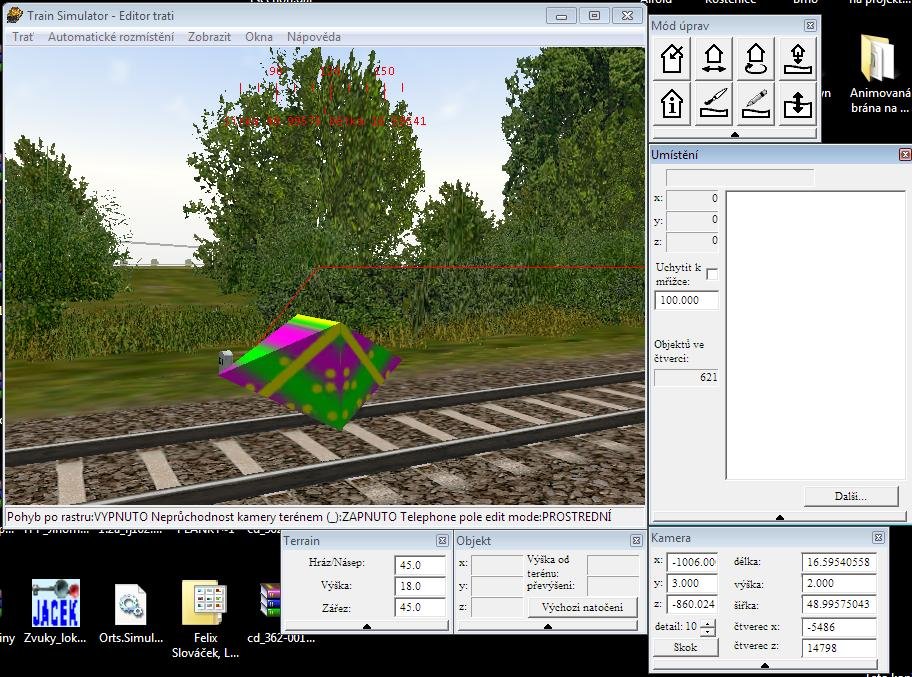This screenshot has width=912, height=677.
Task: Click status text Telephone pole edit mode:PROSTŘEDNÍ
Action: point(505,517)
